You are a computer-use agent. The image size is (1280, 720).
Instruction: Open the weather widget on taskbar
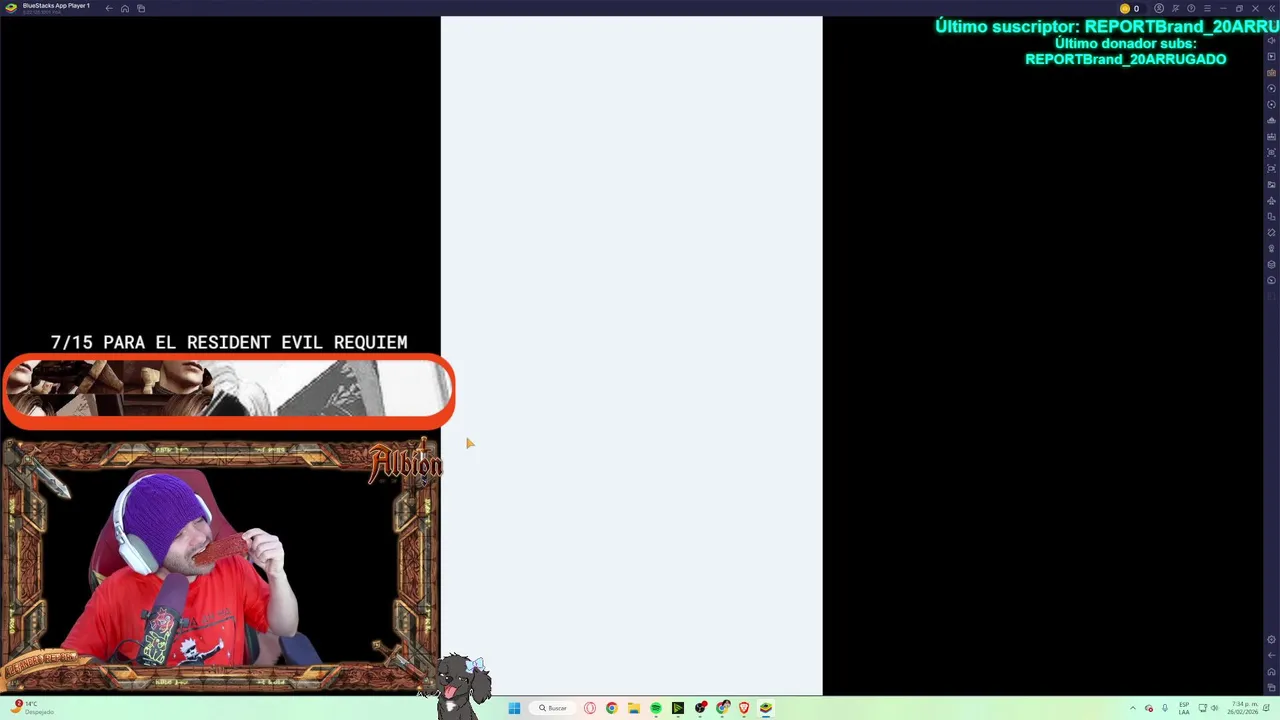(32, 708)
